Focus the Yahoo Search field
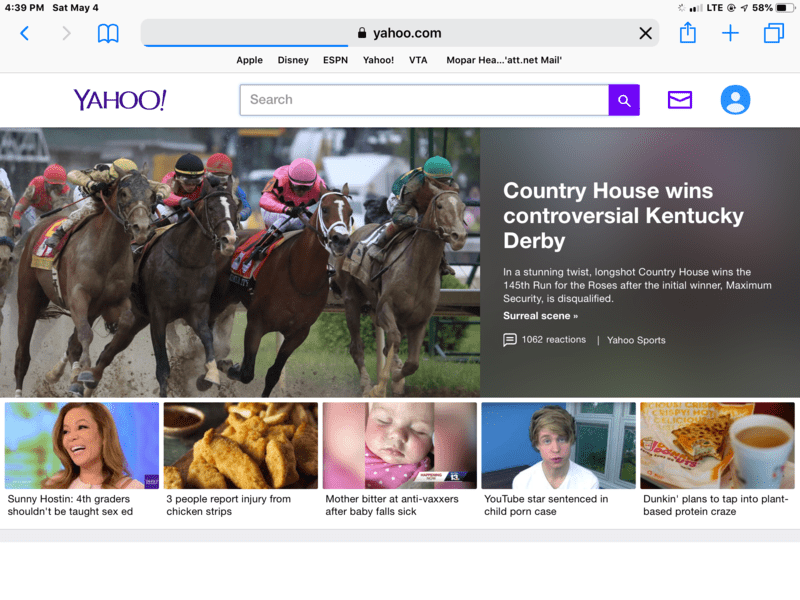This screenshot has height=600, width=800. pos(424,100)
